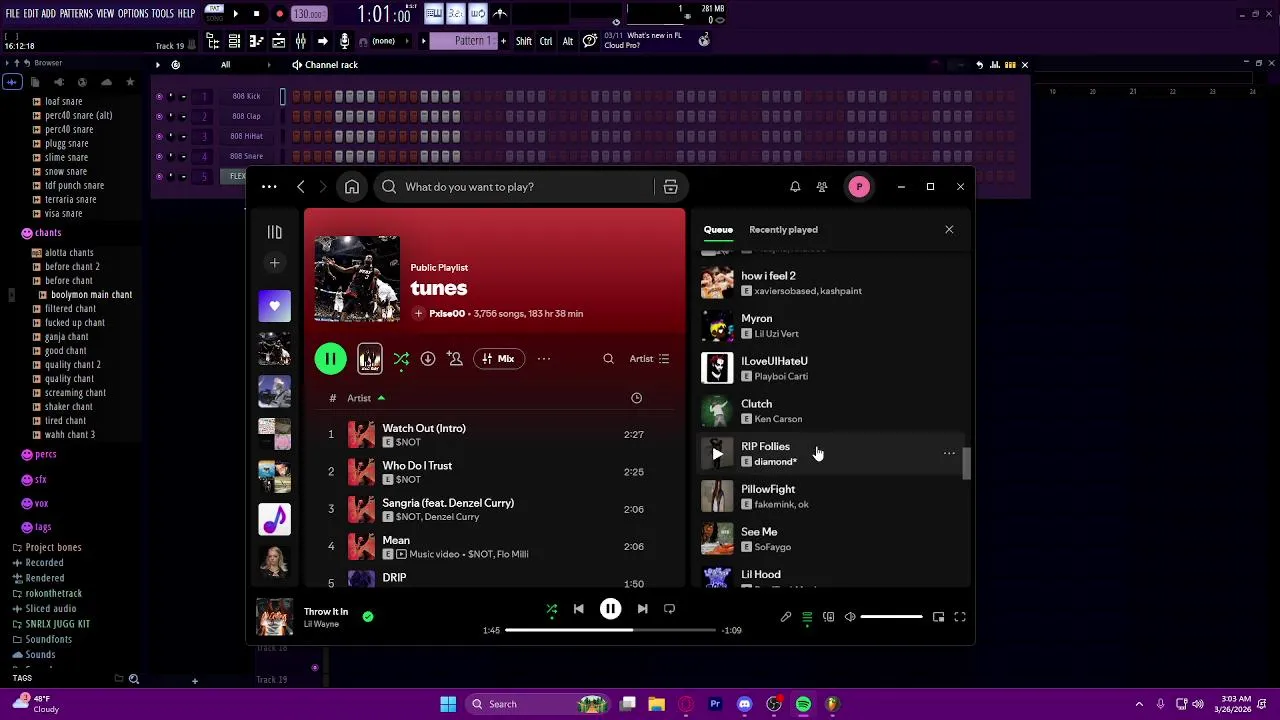Adjust the Spotify volume slider
The height and width of the screenshot is (720, 1280).
pos(891,617)
